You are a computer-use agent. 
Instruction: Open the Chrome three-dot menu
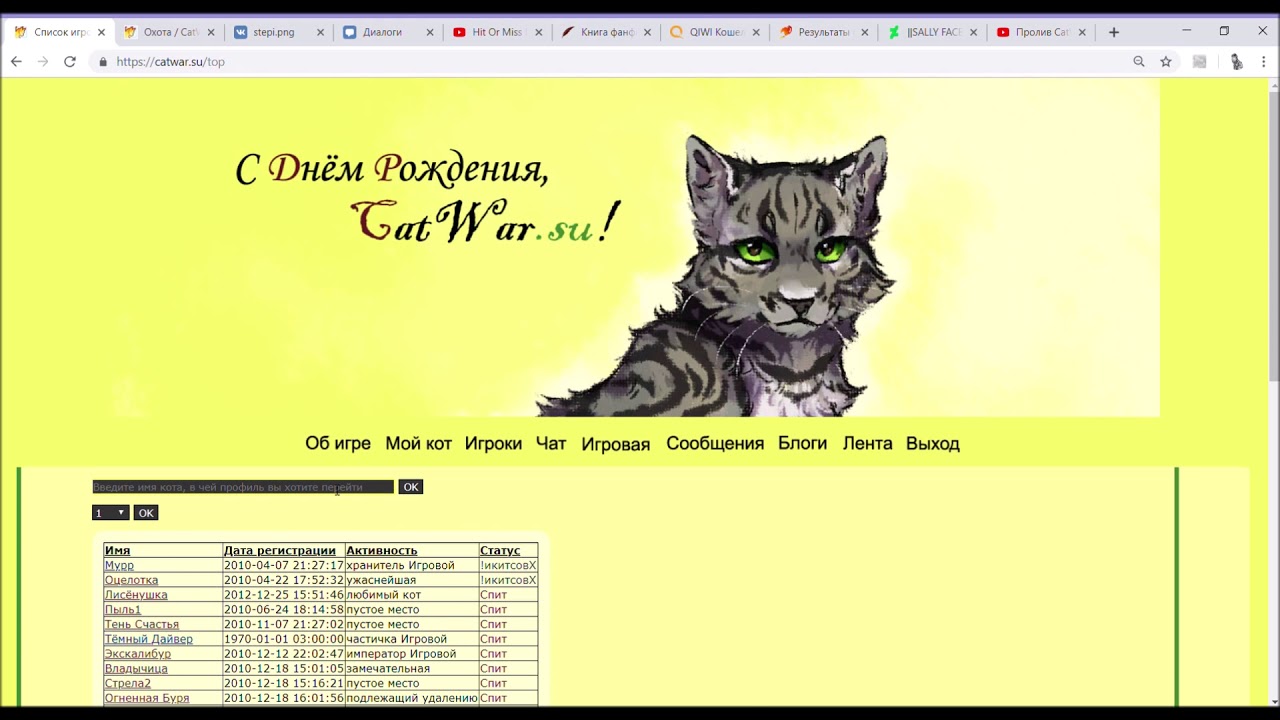[x=1264, y=61]
